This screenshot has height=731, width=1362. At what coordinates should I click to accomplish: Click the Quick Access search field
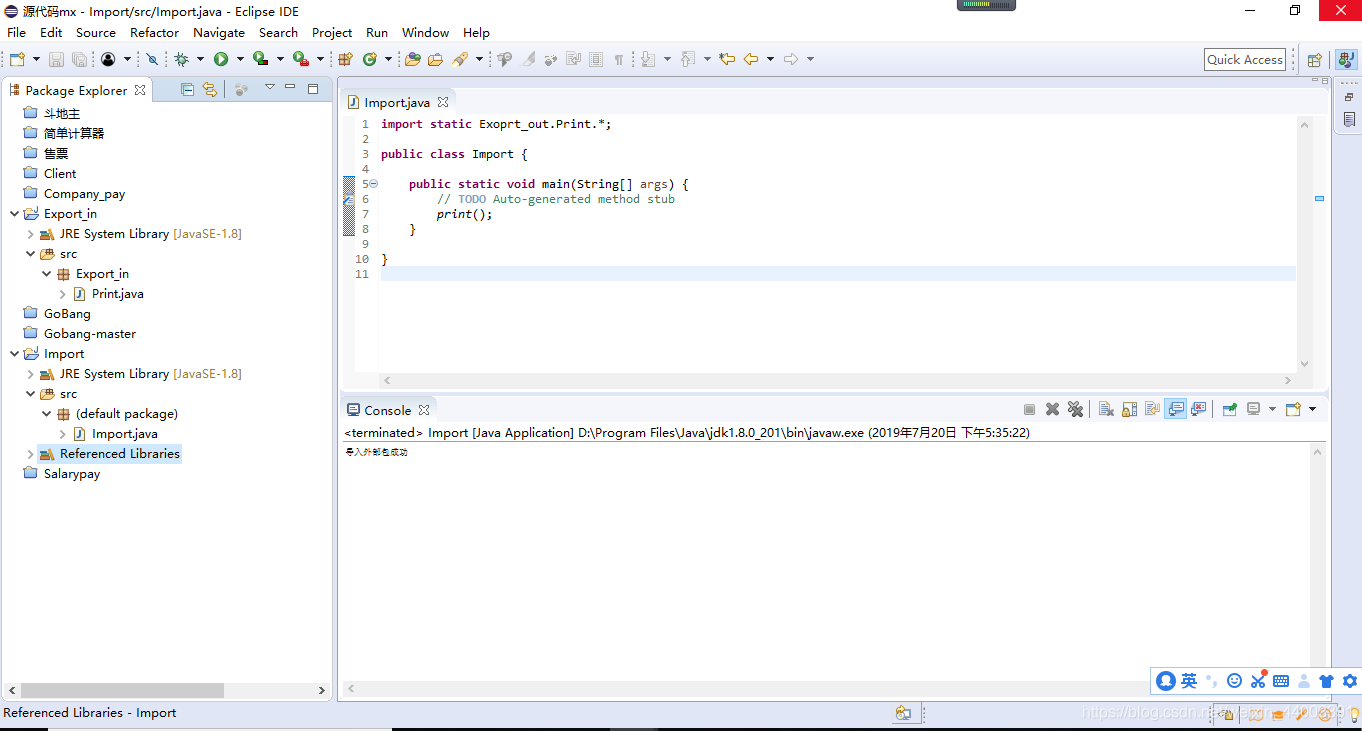[1245, 59]
